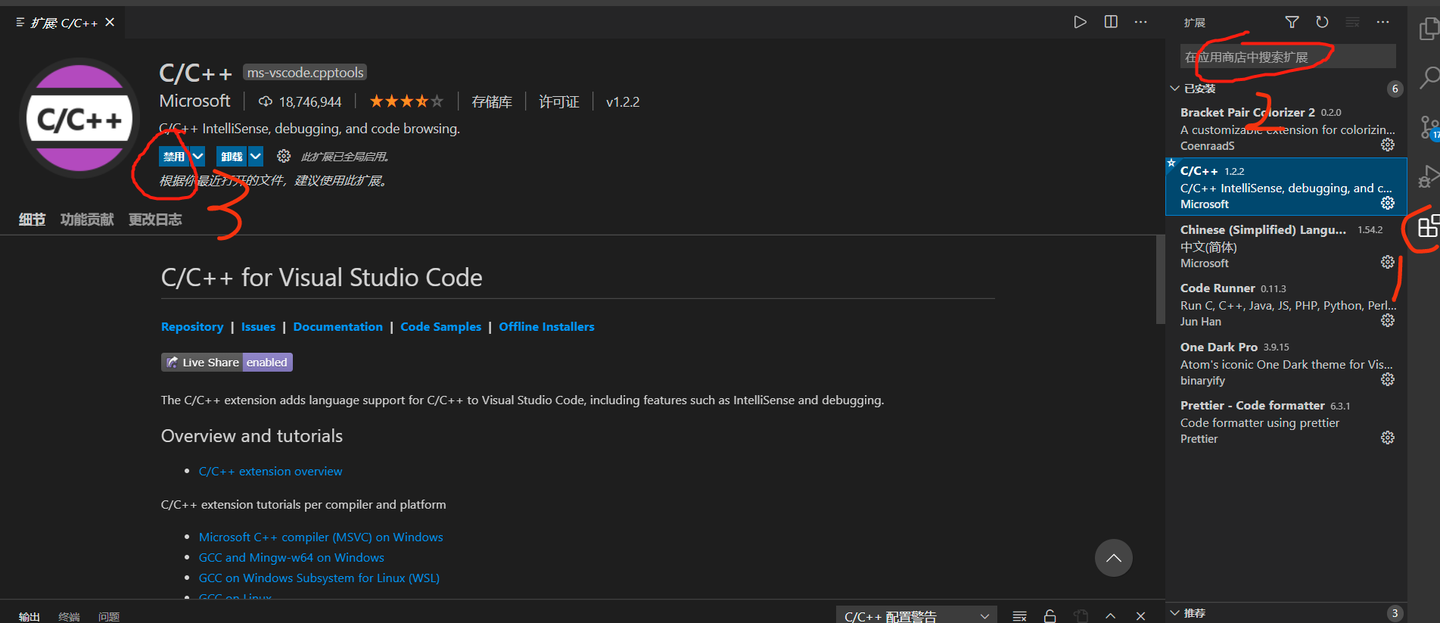Open settings gear for Code Runner extension
Image resolution: width=1440 pixels, height=623 pixels.
click(1387, 320)
